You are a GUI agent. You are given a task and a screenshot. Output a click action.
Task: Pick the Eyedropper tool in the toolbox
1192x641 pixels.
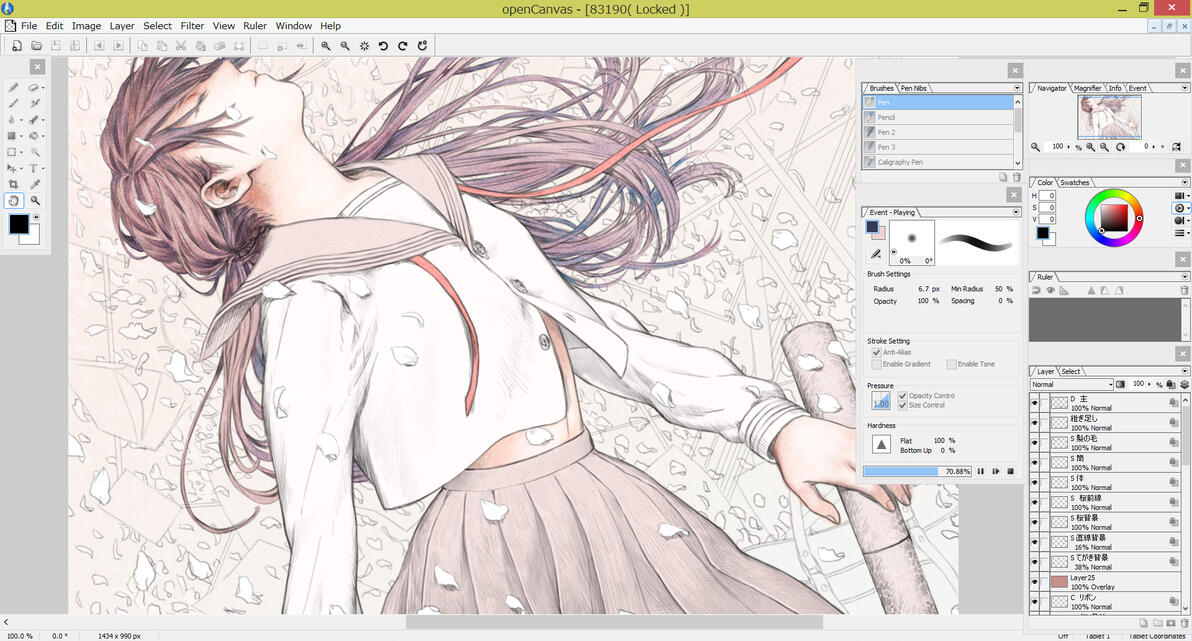click(35, 184)
